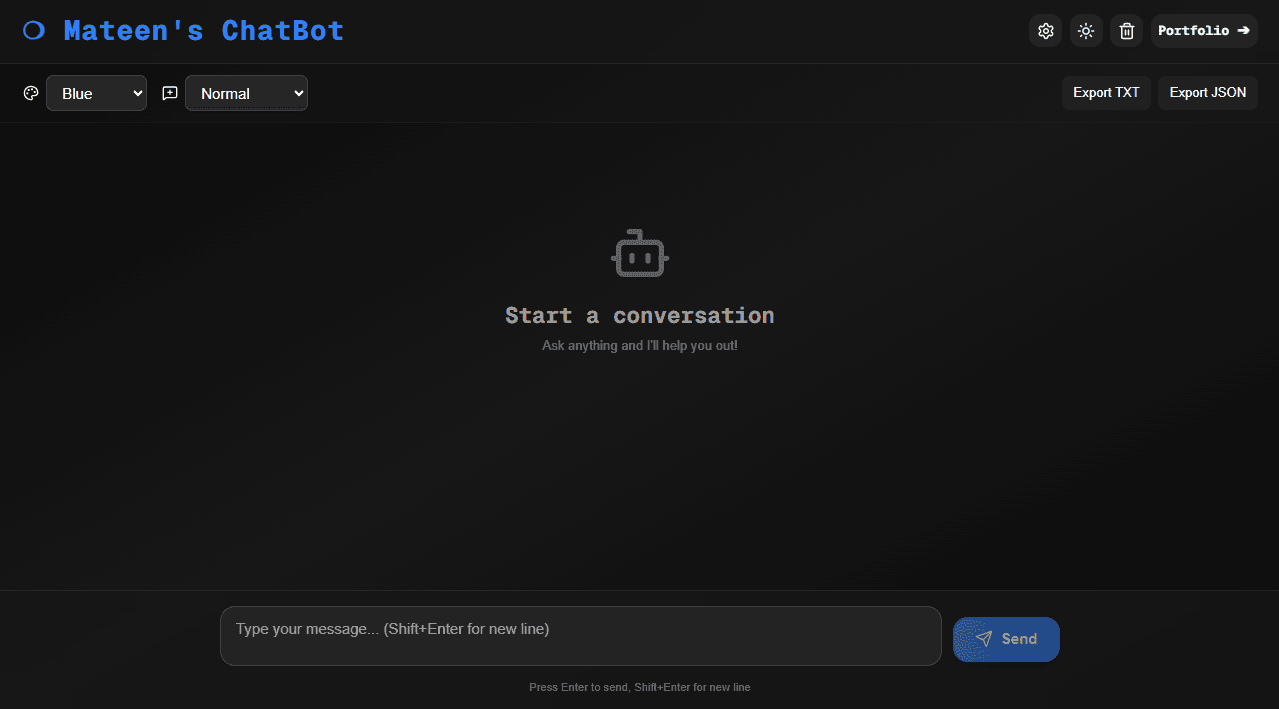Click the message input field

tap(580, 636)
